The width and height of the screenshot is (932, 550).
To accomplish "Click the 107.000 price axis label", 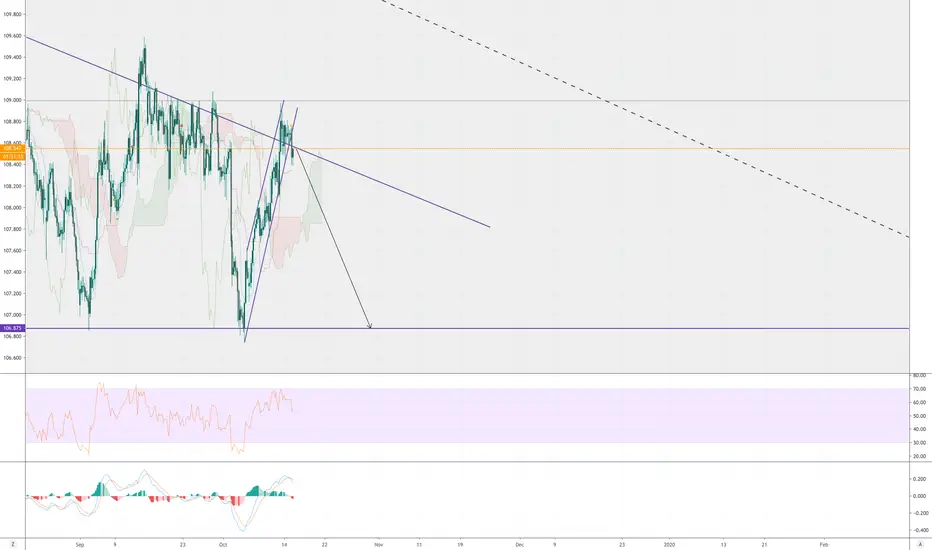I will (x=12, y=315).
